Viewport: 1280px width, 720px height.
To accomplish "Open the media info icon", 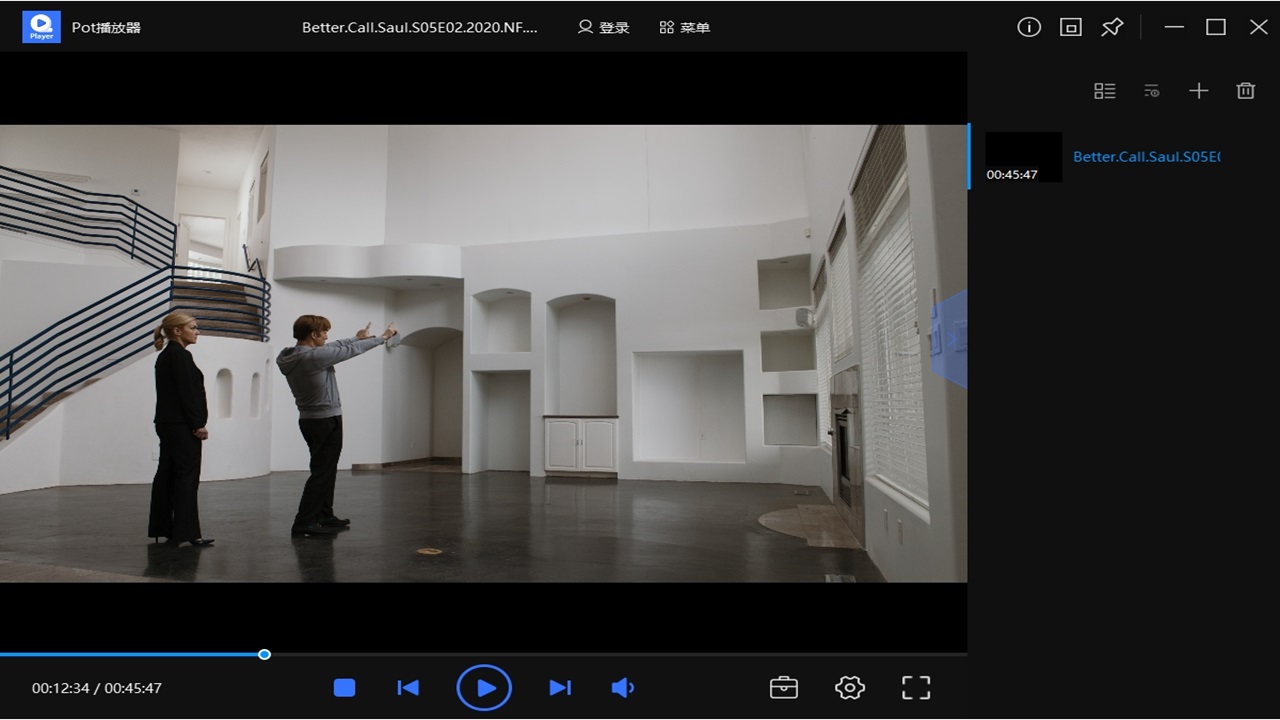I will coord(1029,27).
